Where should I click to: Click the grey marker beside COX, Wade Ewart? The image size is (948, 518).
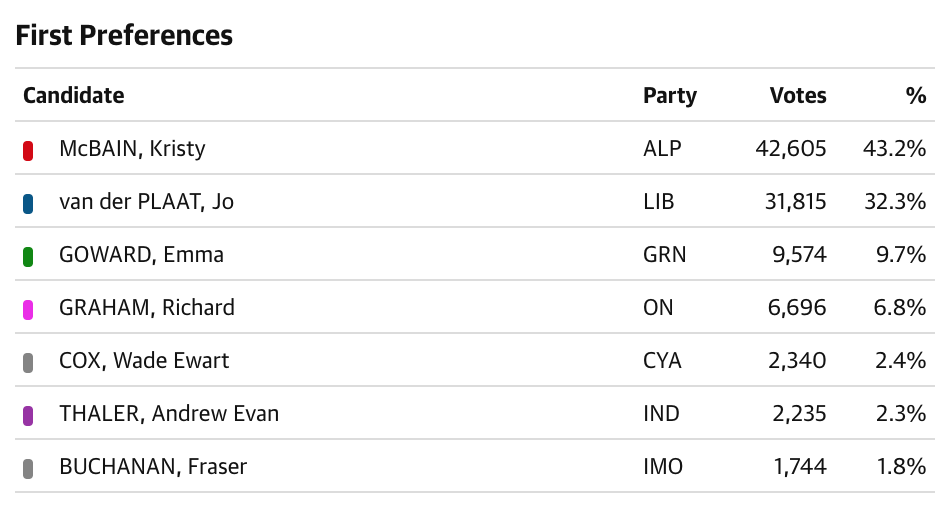28,363
